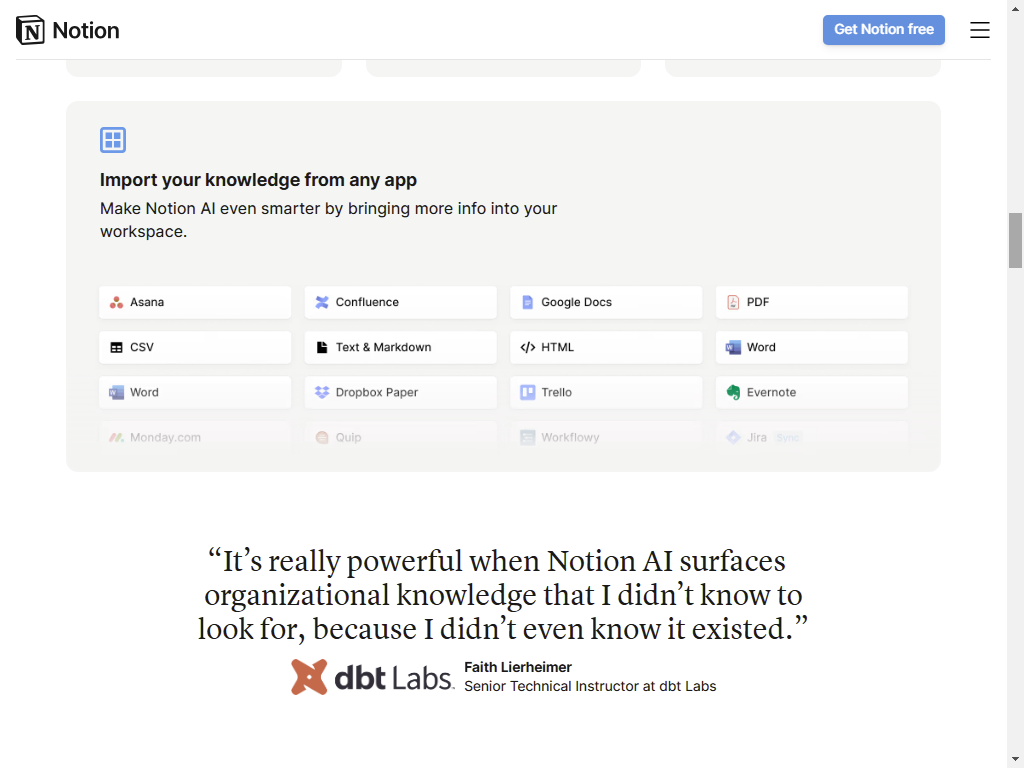The image size is (1024, 768).
Task: Click the Quip logo icon
Action: (322, 438)
